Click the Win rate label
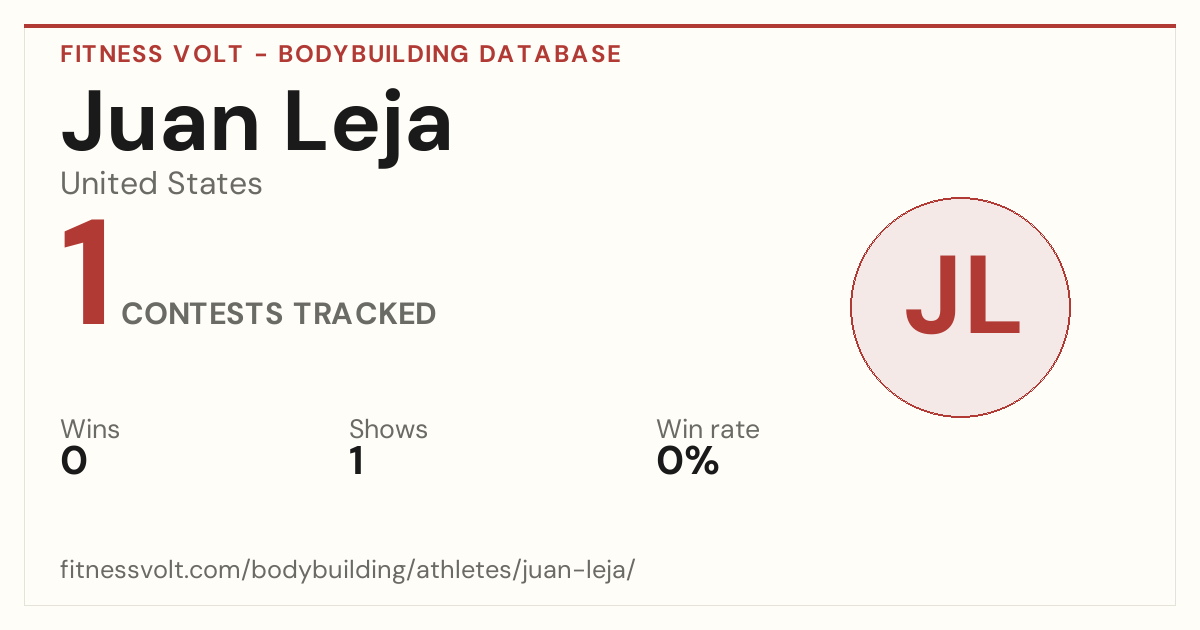The height and width of the screenshot is (630, 1200). click(x=708, y=429)
